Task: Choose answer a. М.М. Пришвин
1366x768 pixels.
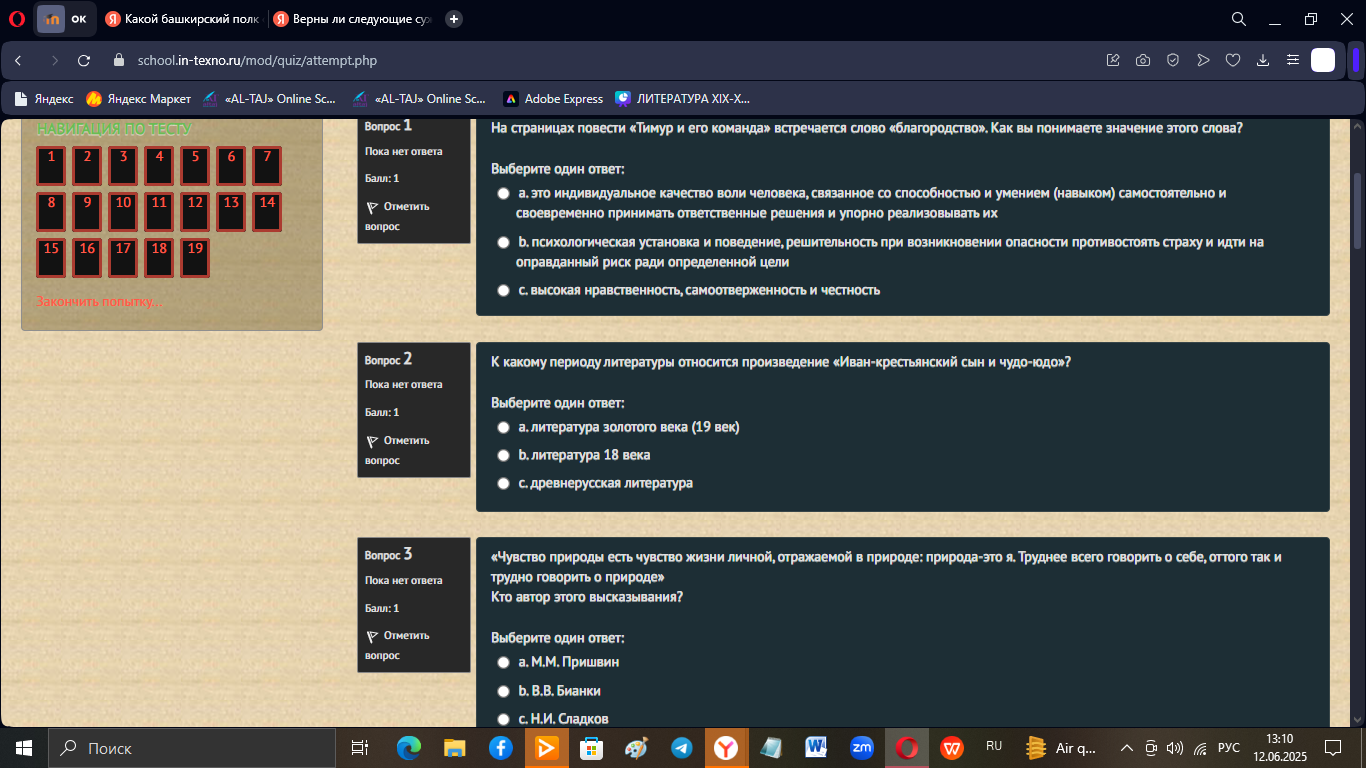Action: [504, 663]
